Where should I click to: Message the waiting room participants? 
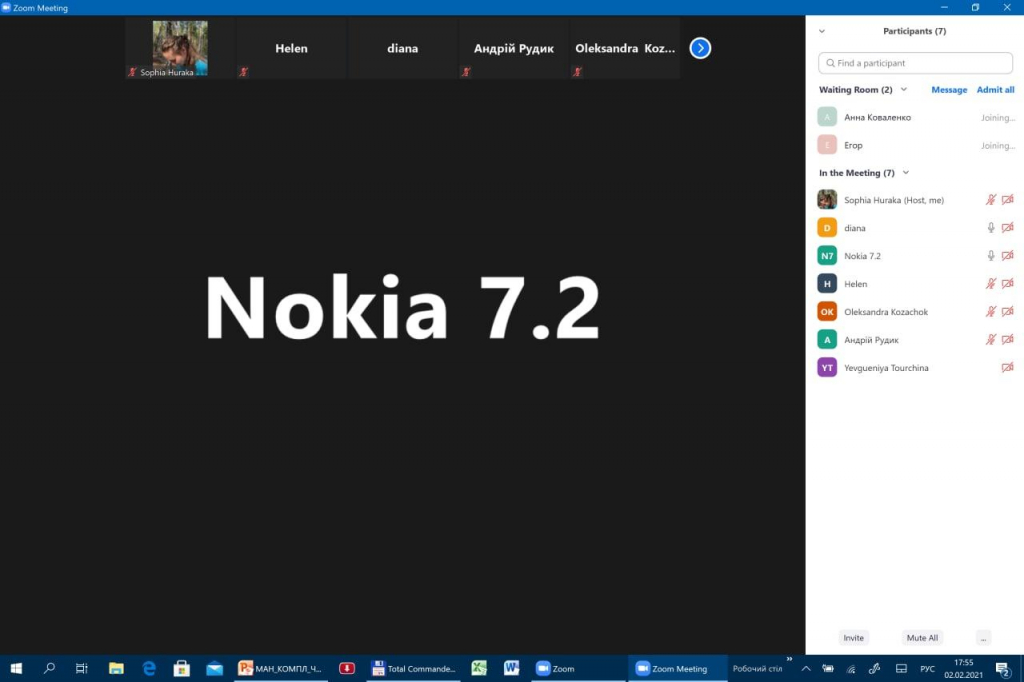click(x=949, y=90)
